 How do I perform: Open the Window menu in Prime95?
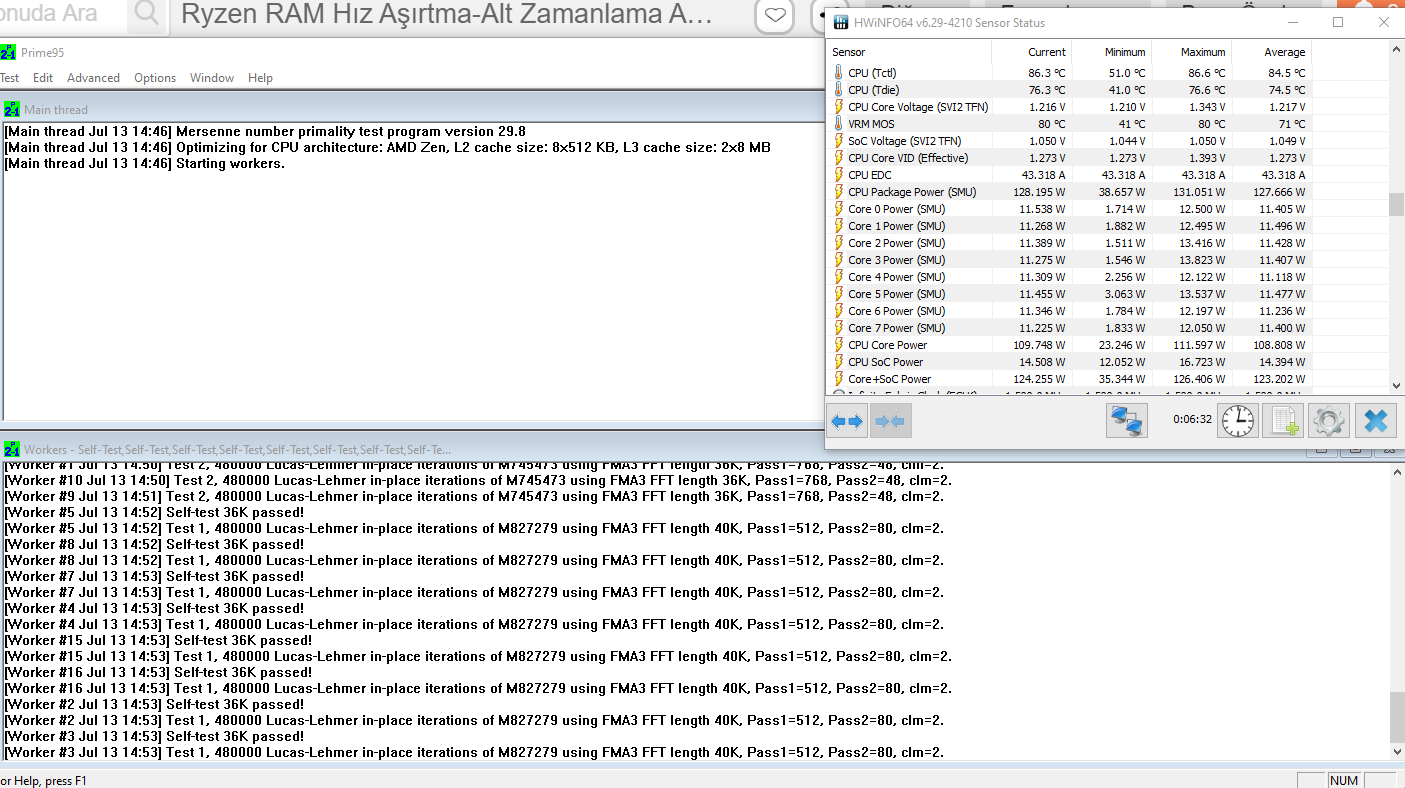click(x=212, y=78)
